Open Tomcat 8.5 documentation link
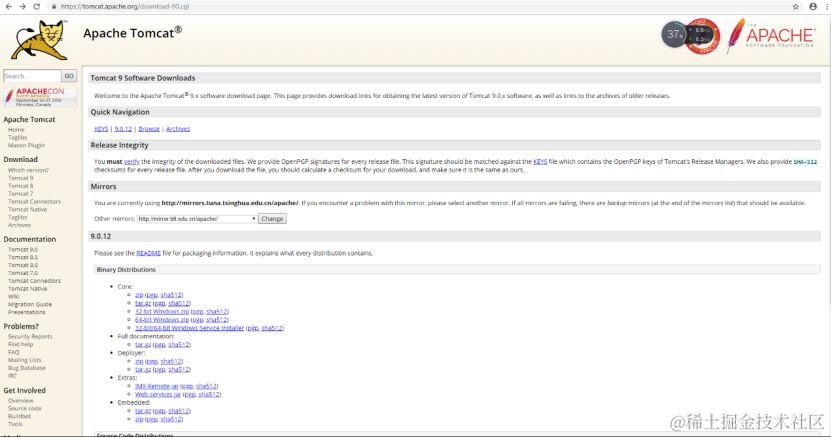This screenshot has height=438, width=831. pos(23,257)
